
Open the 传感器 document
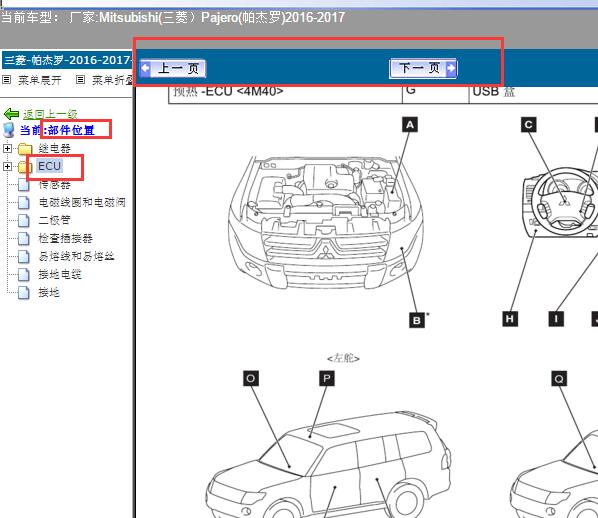[x=54, y=185]
